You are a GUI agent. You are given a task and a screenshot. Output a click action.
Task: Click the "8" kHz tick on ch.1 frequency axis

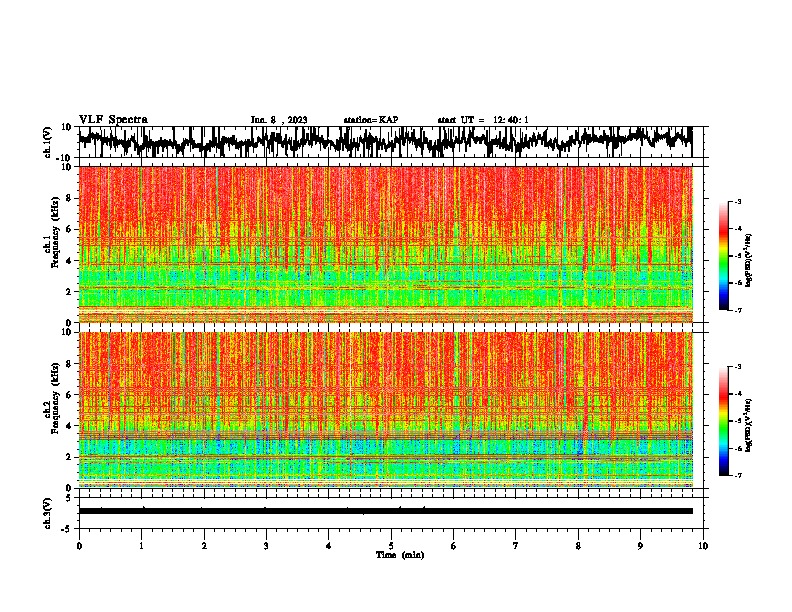[69, 198]
